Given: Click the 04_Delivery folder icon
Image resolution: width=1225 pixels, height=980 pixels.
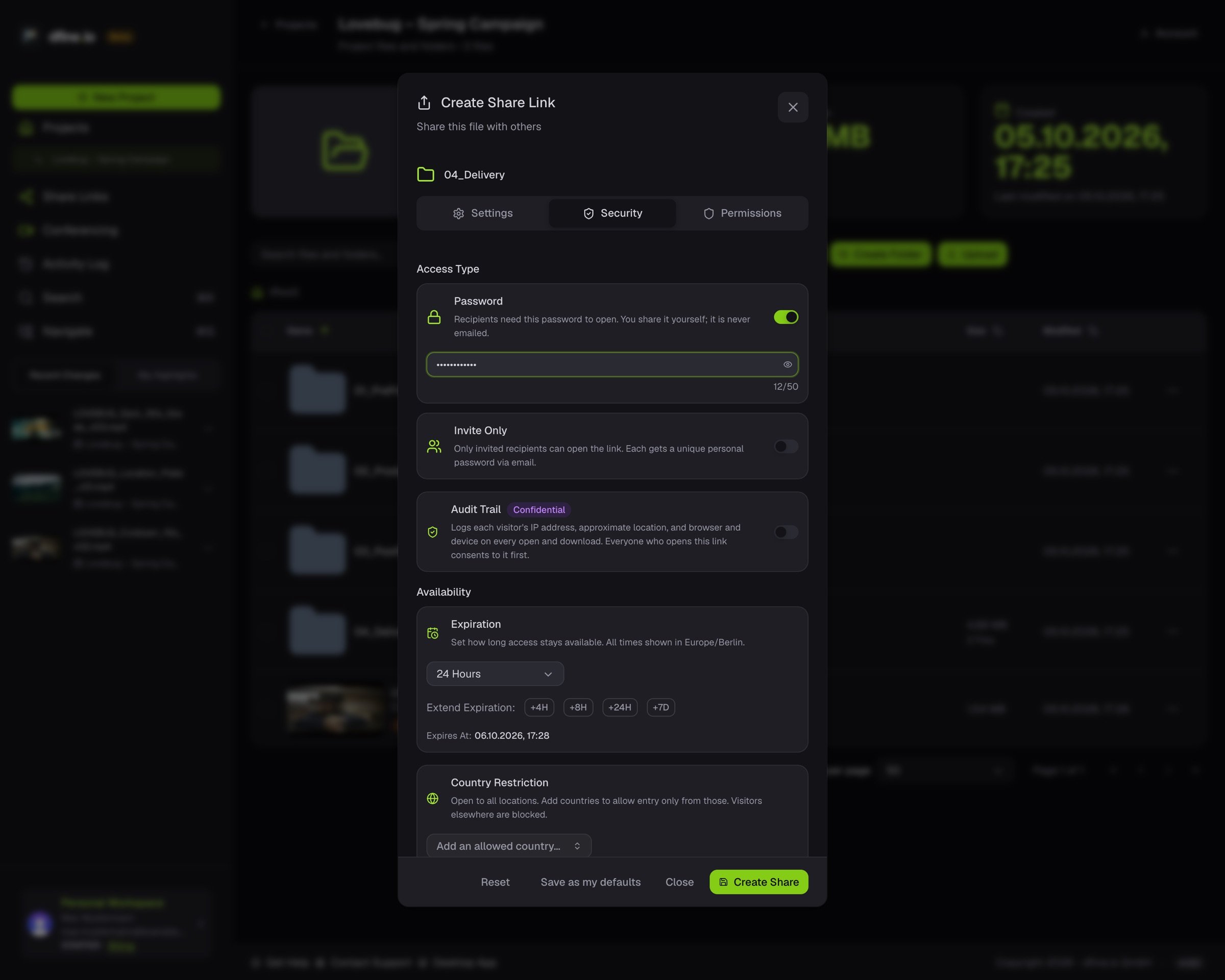Looking at the screenshot, I should [x=426, y=175].
